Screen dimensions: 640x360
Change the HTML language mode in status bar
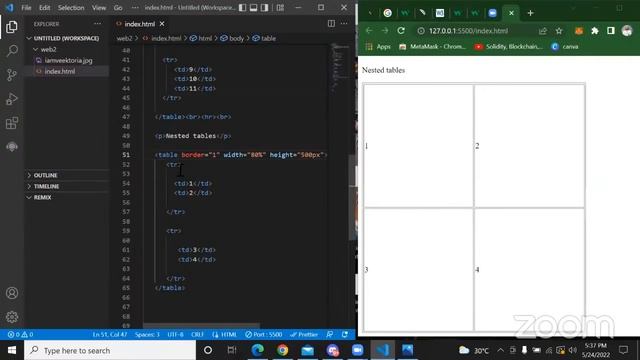(225, 335)
